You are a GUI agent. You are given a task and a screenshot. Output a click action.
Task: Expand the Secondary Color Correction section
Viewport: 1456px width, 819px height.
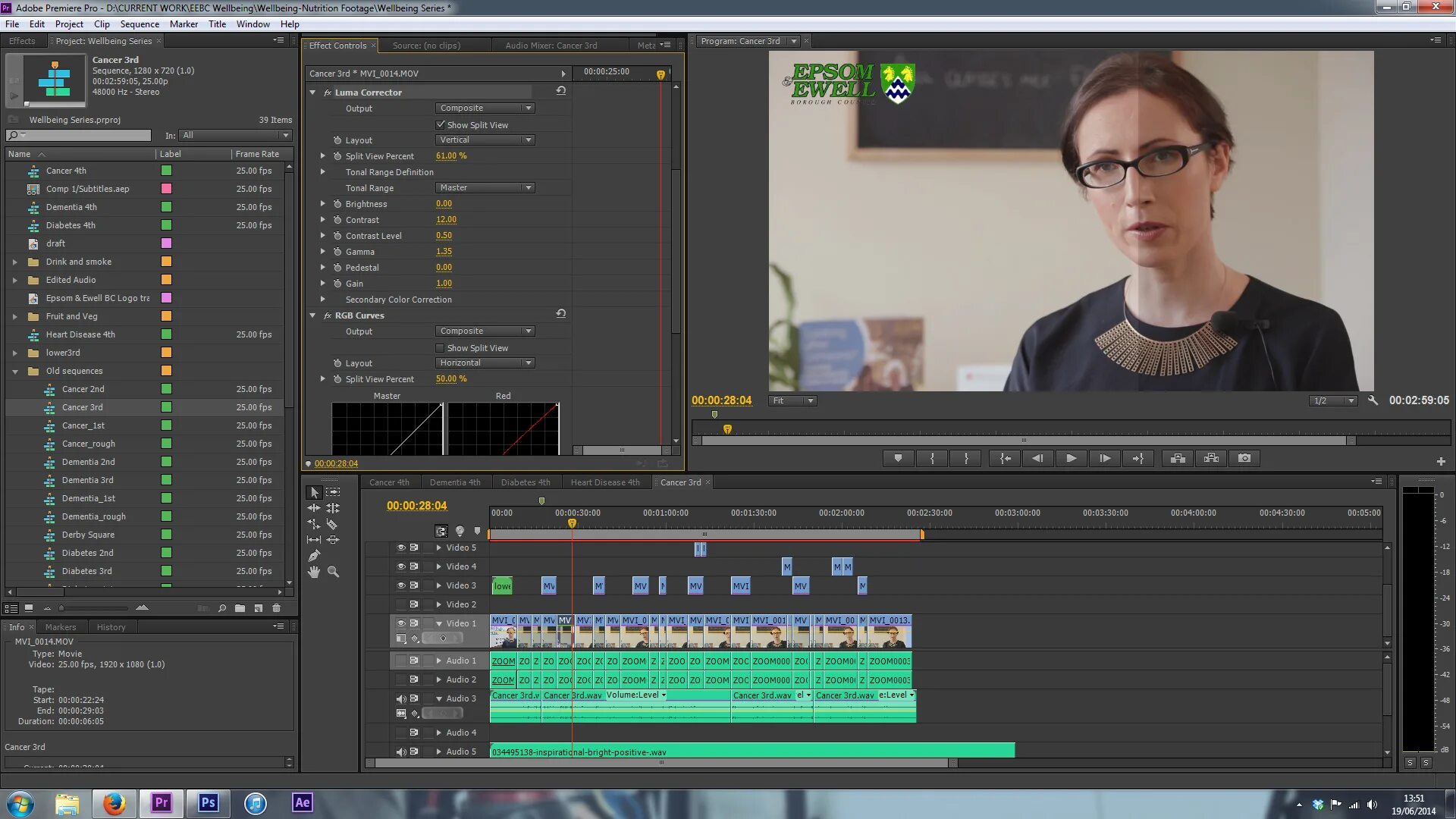322,298
